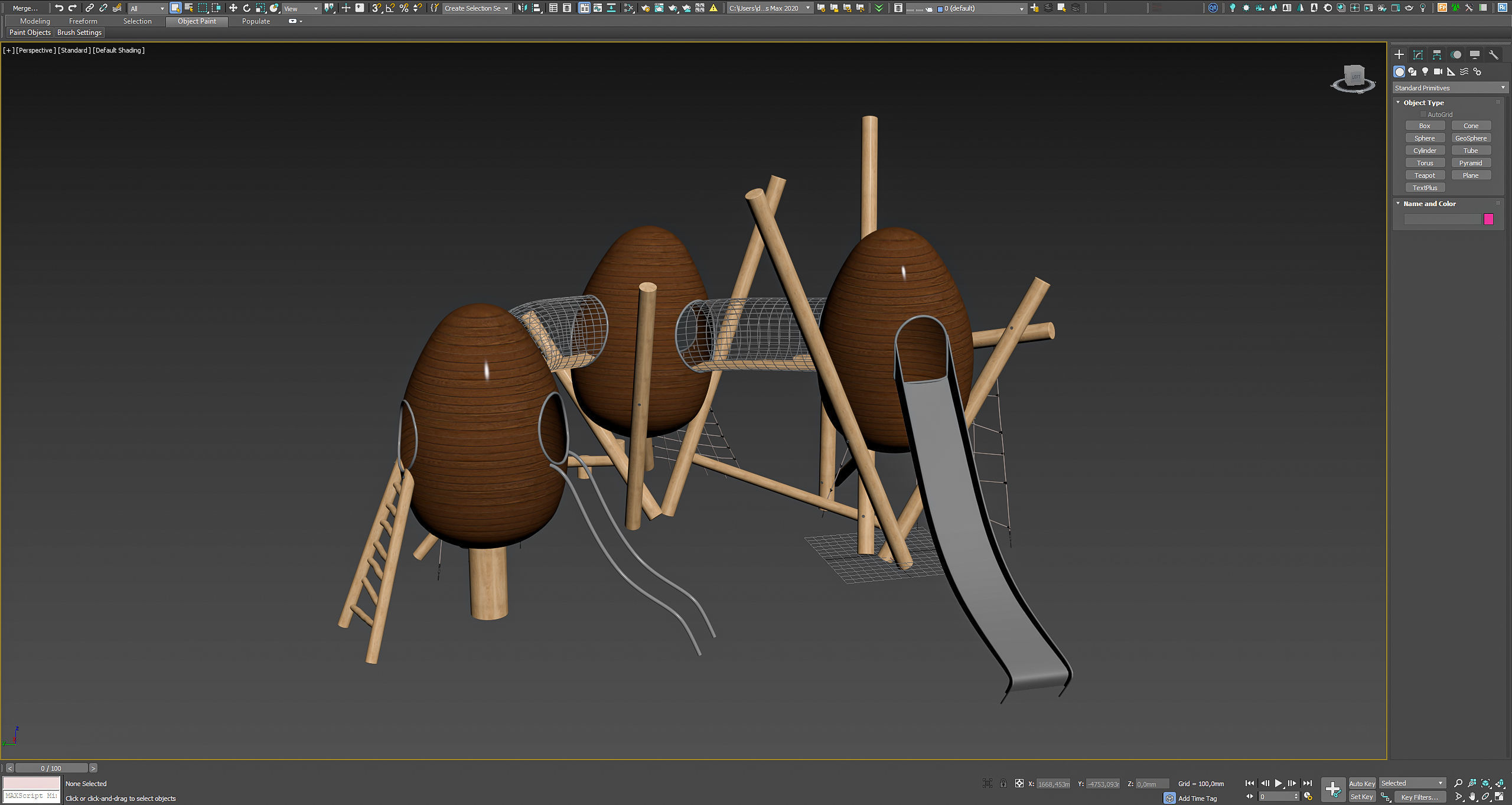Toggle the Selection Lock padlock icon
This screenshot has height=805, width=1512.
coord(1003,783)
